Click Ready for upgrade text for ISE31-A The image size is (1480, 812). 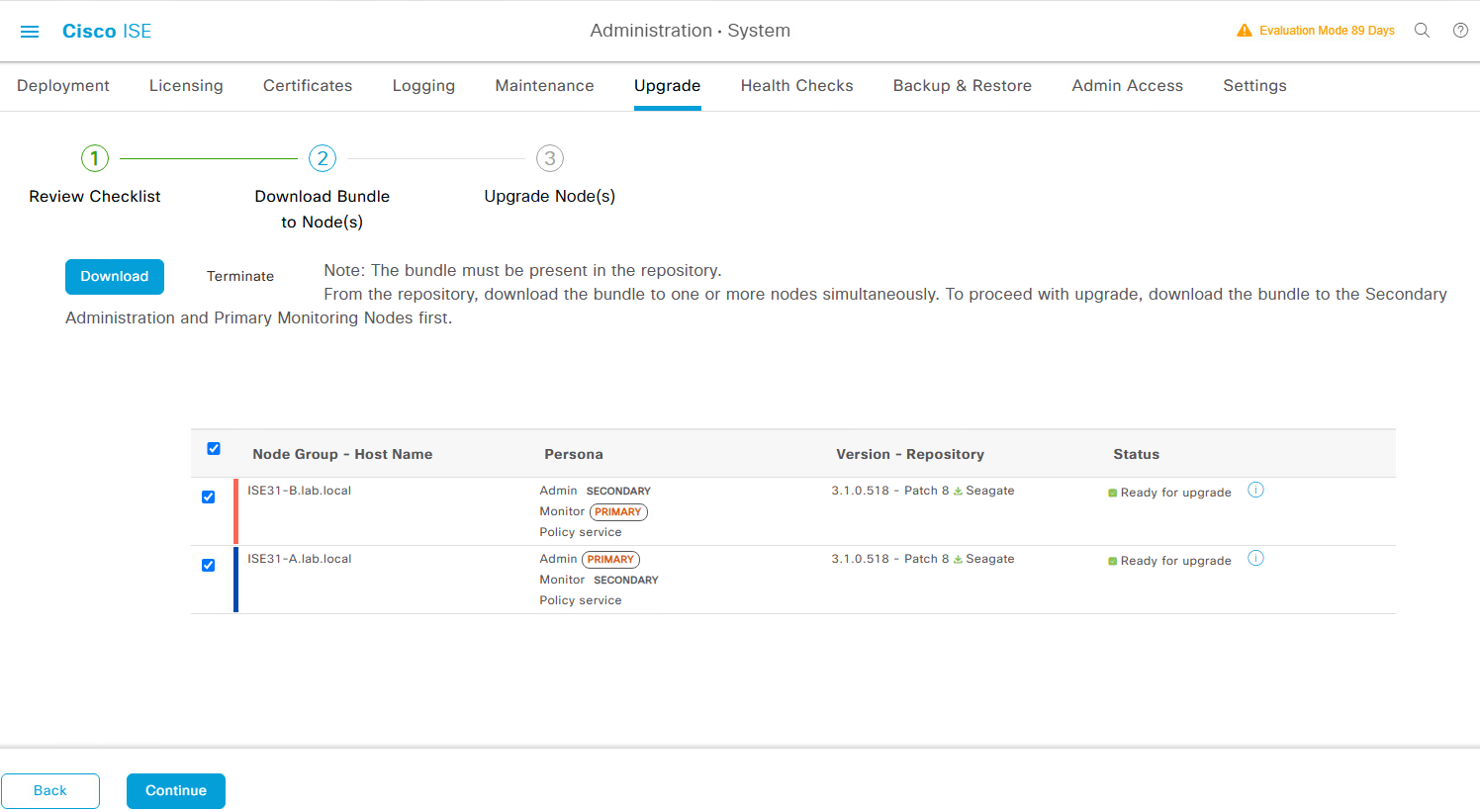coord(1176,561)
